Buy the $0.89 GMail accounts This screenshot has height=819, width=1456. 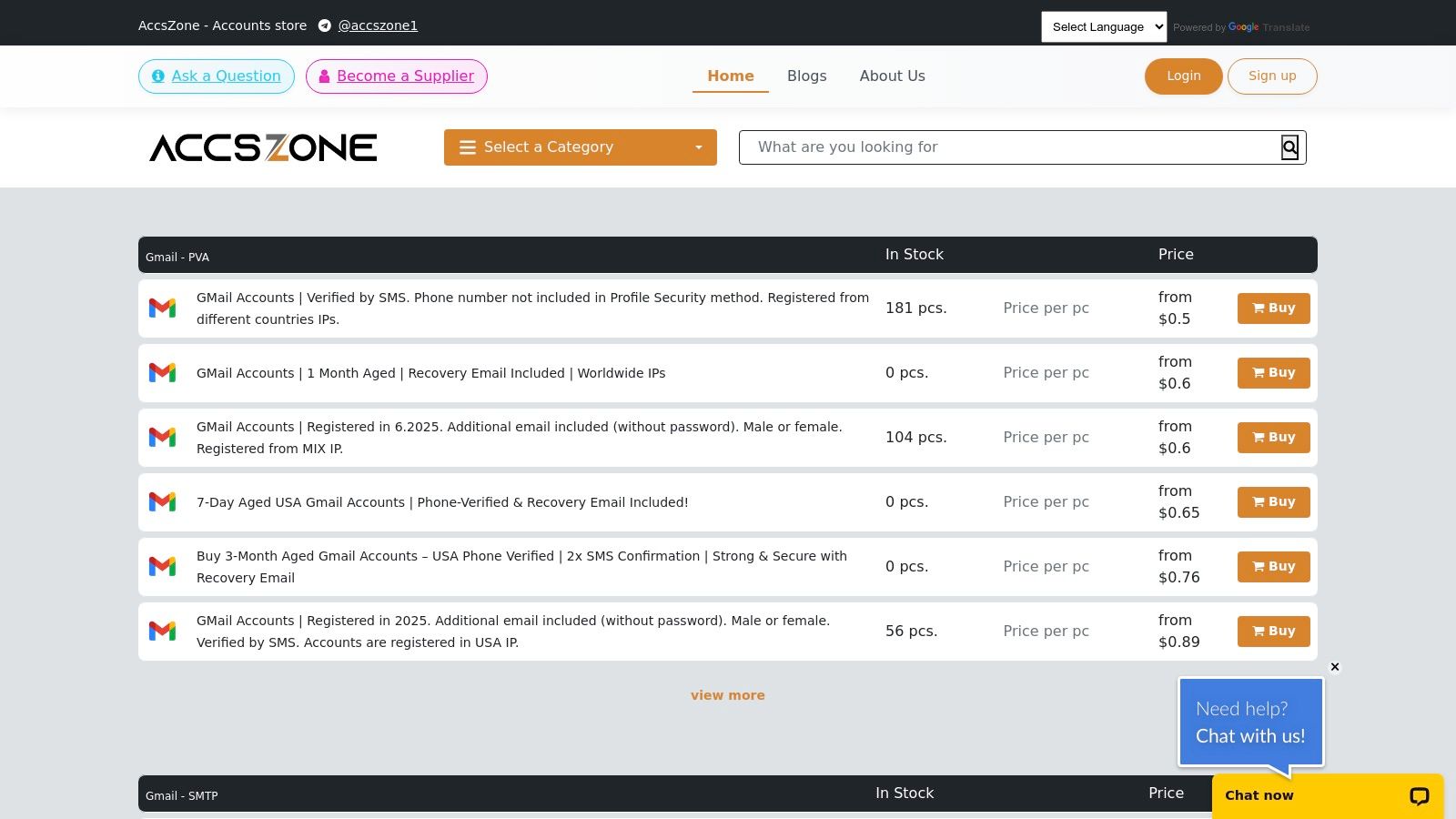[x=1274, y=632]
